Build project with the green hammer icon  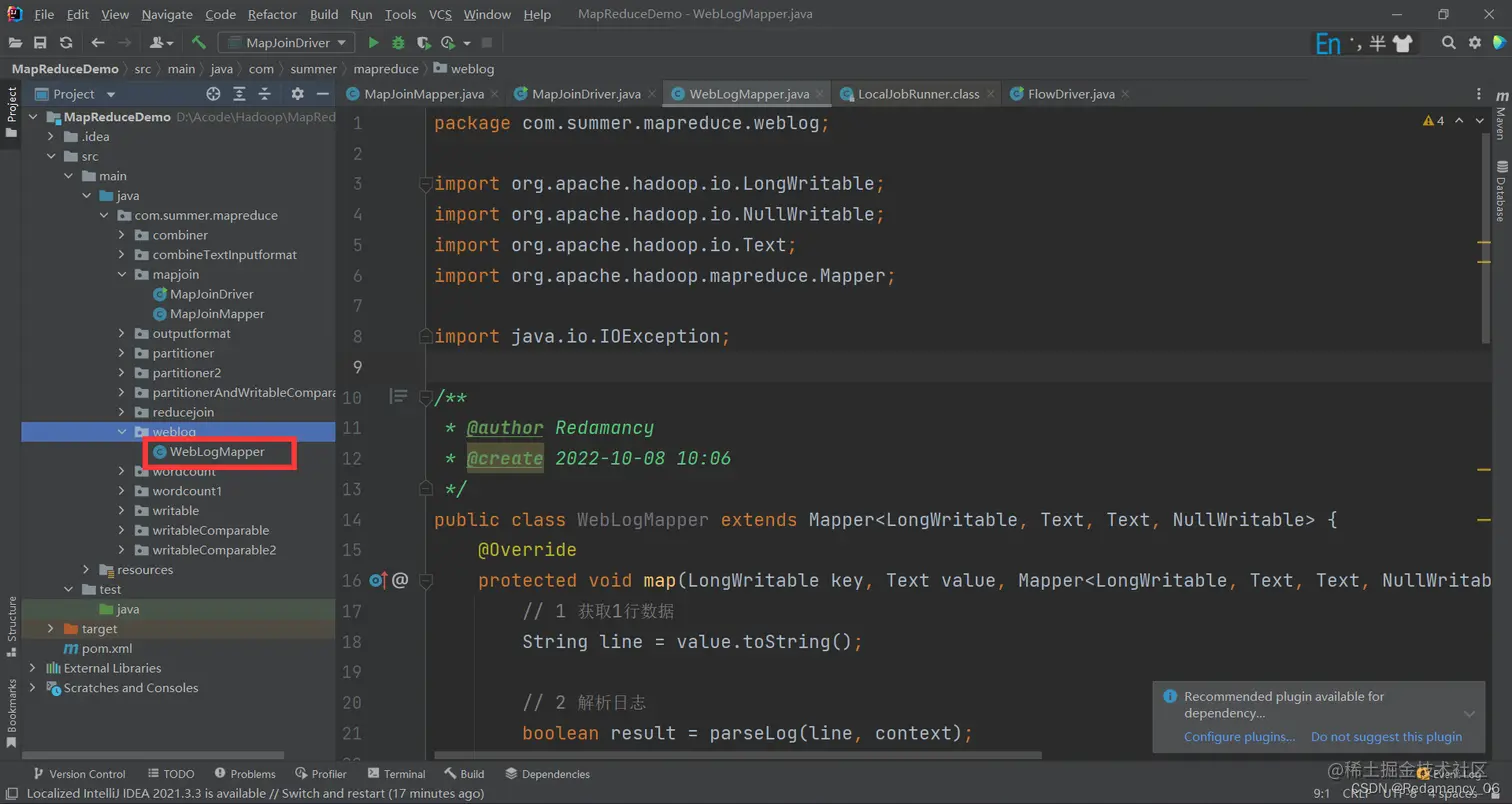199,43
